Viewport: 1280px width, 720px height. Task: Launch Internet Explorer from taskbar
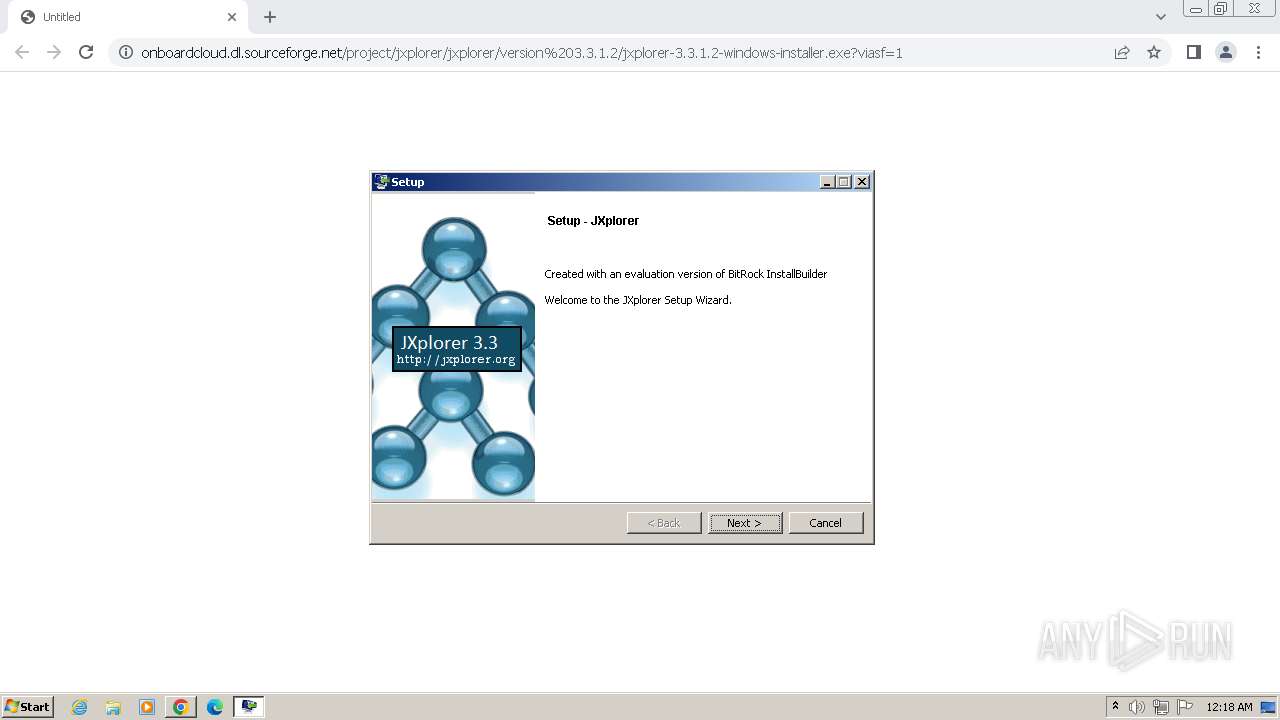click(x=79, y=707)
